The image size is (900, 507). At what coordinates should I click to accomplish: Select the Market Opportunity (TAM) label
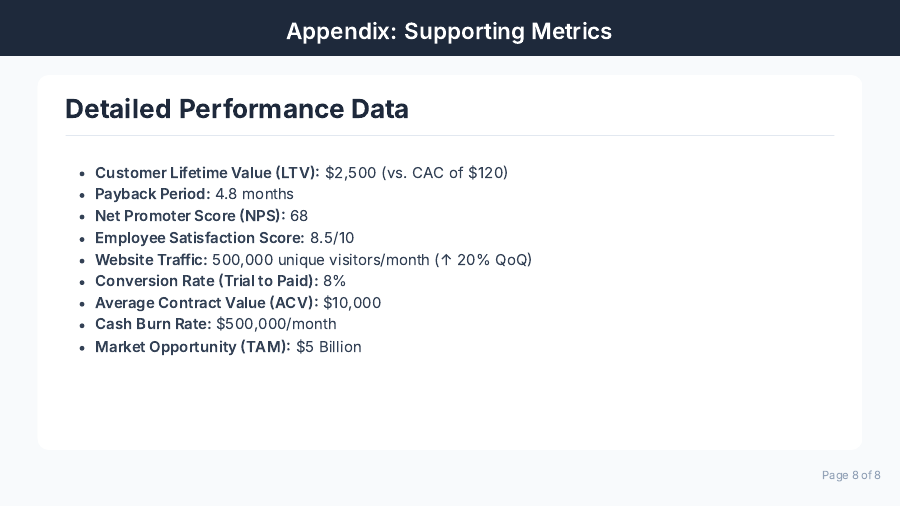[x=193, y=347]
